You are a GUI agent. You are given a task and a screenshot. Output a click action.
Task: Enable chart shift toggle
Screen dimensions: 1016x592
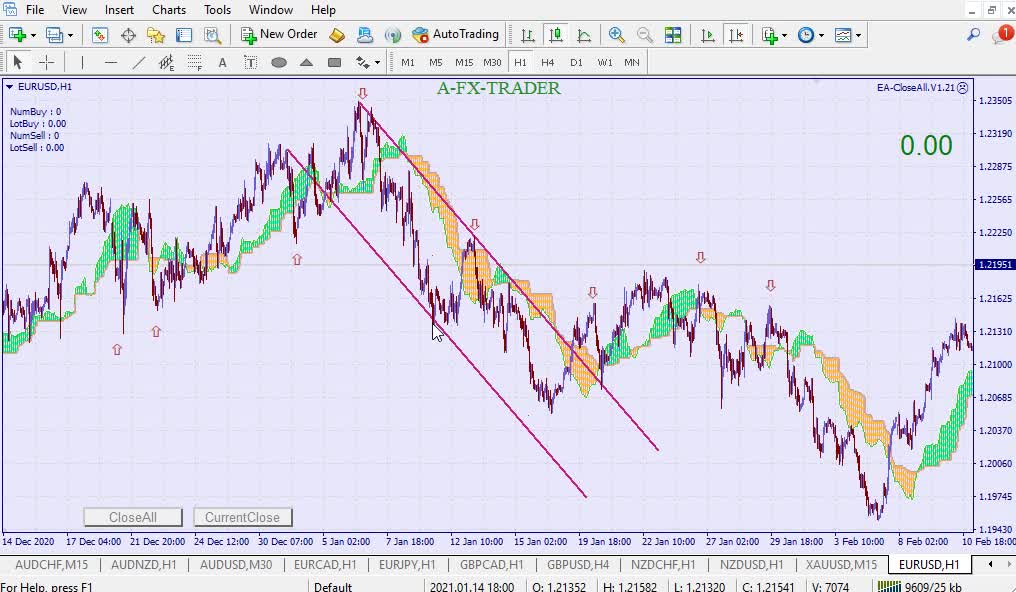point(736,35)
